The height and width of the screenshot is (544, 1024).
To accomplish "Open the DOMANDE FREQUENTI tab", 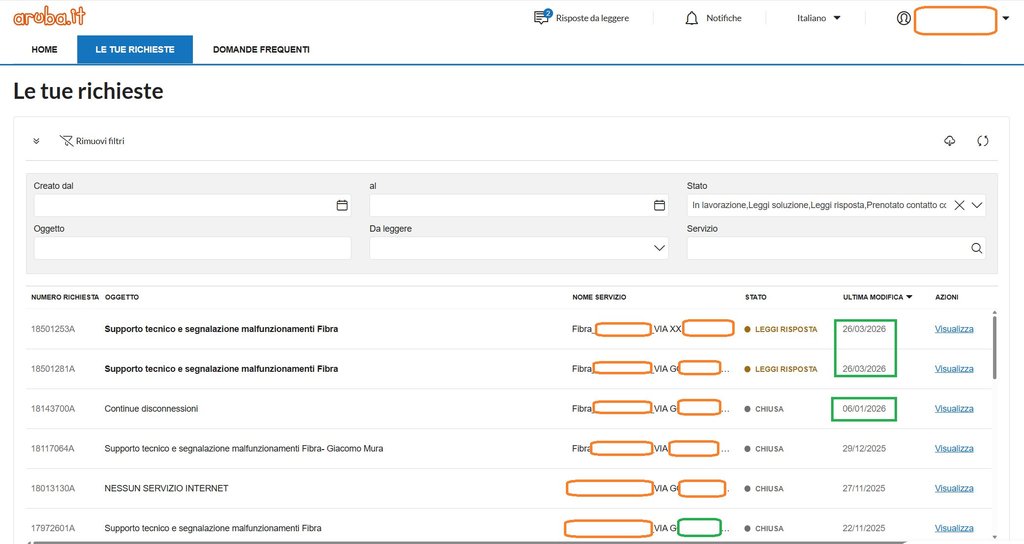I will pyautogui.click(x=261, y=49).
